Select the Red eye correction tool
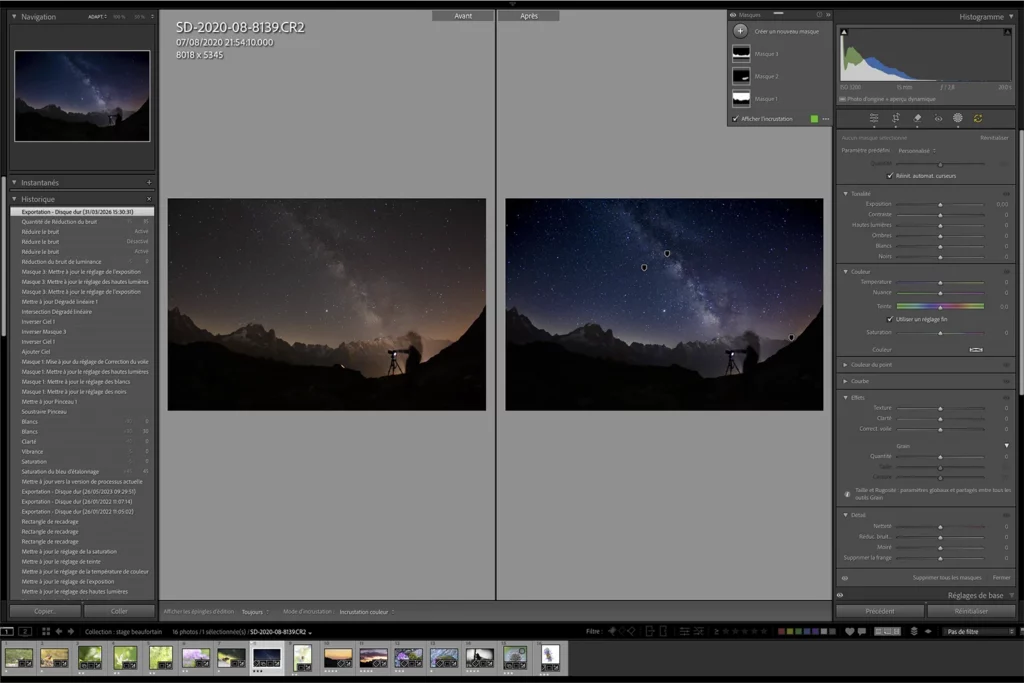This screenshot has width=1024, height=683. [x=938, y=118]
